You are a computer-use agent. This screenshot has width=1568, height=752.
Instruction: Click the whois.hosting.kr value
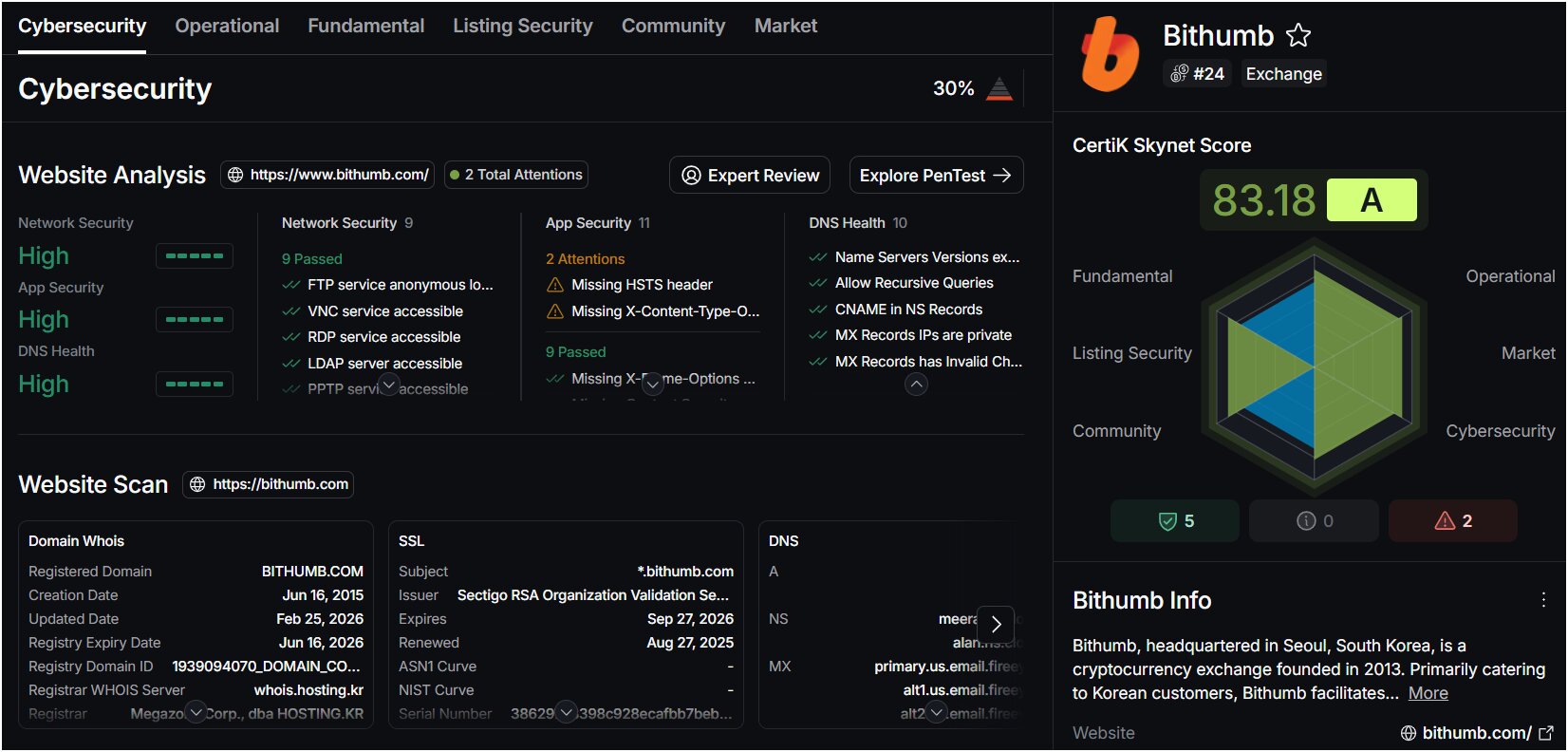(x=308, y=690)
